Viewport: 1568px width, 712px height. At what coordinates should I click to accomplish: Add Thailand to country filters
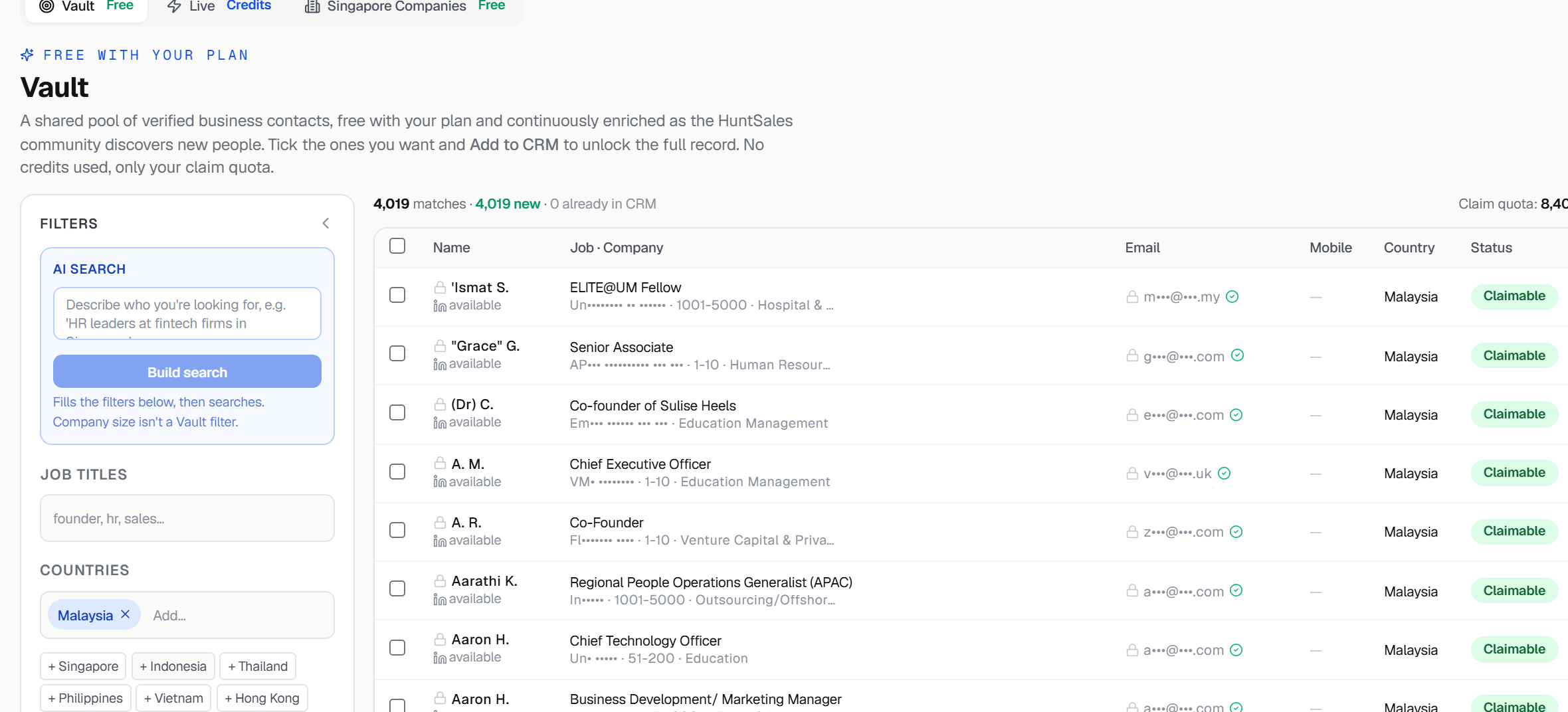click(258, 666)
